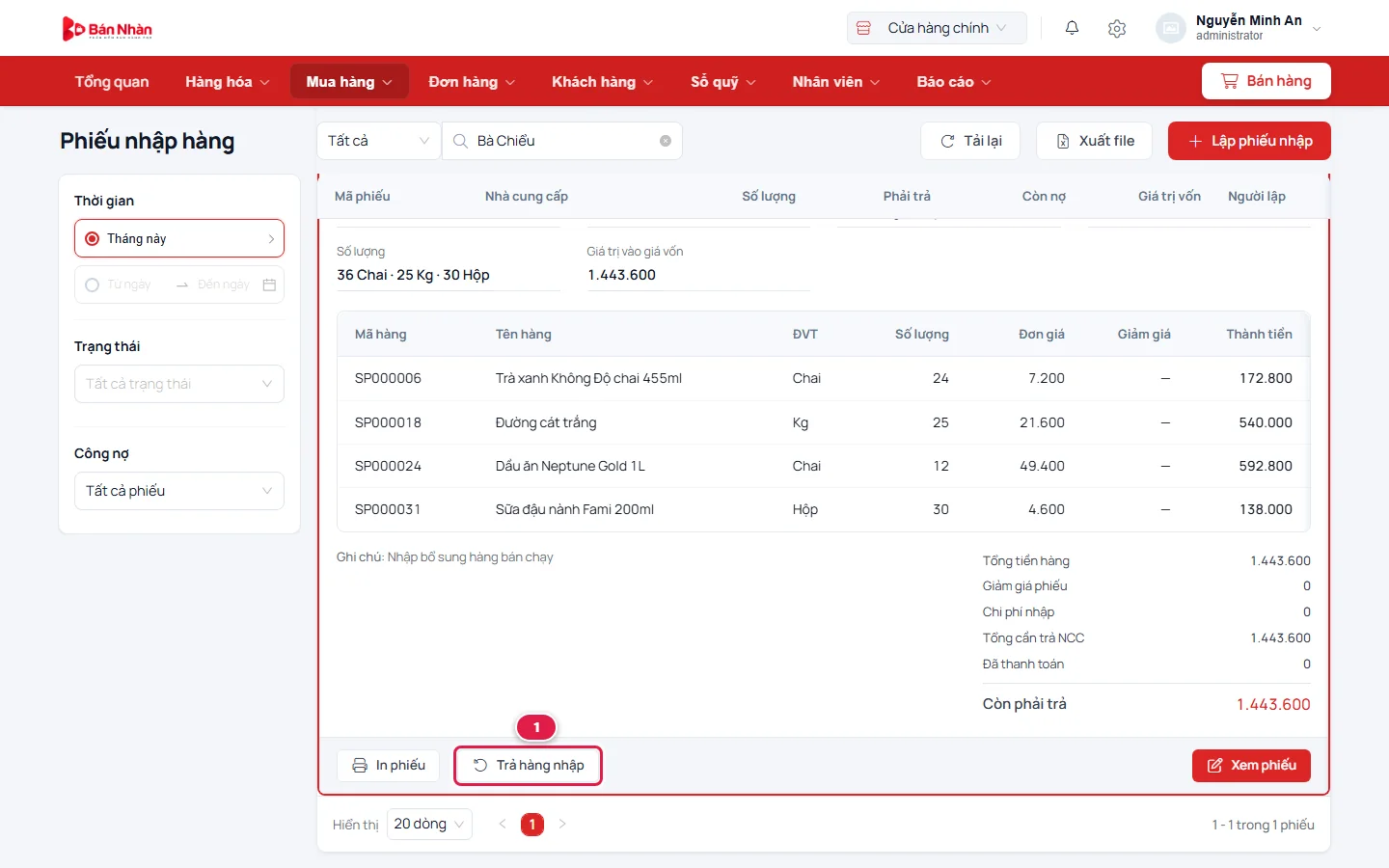Open the Hàng hóa menu
Viewport: 1389px width, 868px height.
coord(228,82)
